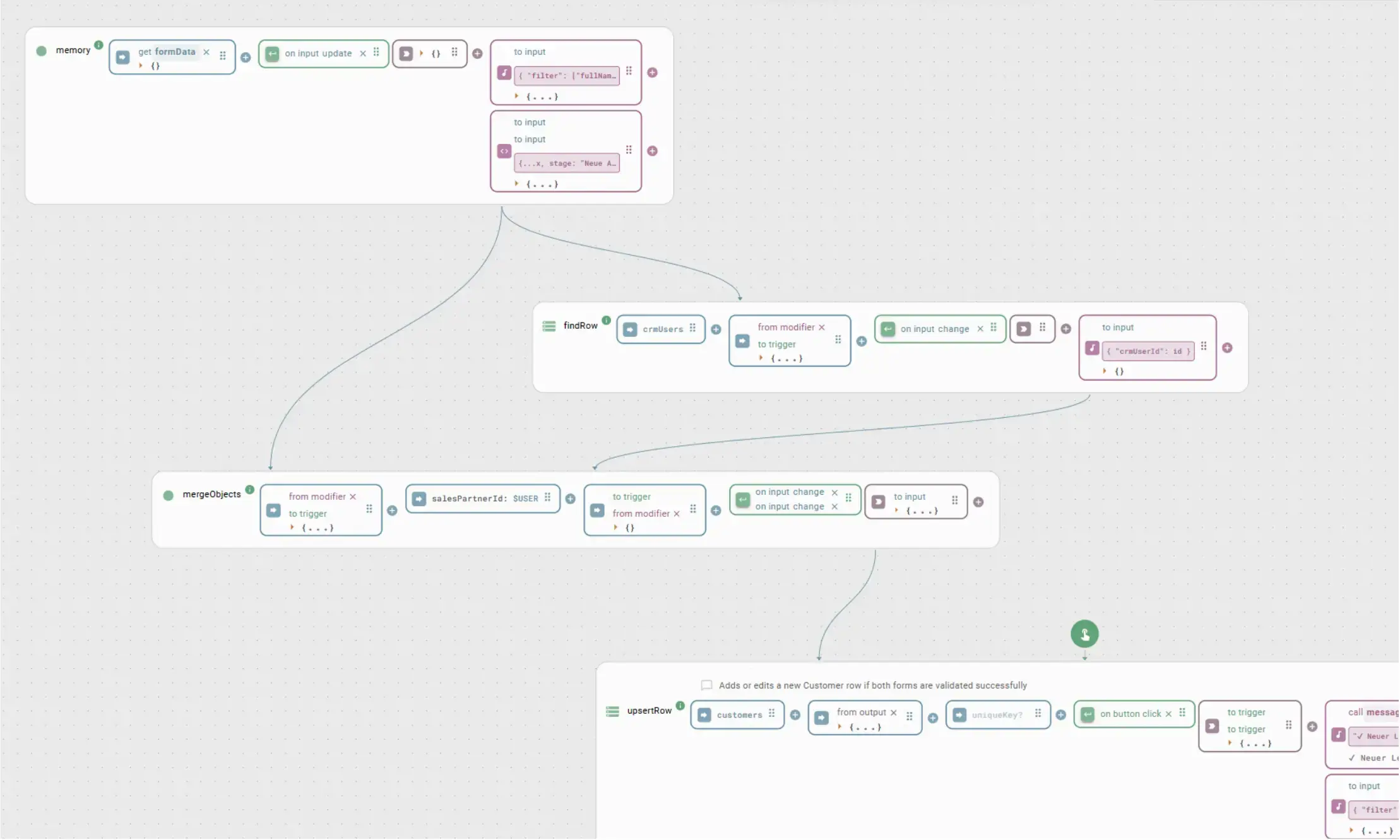Click the crmUsers table block

point(661,329)
